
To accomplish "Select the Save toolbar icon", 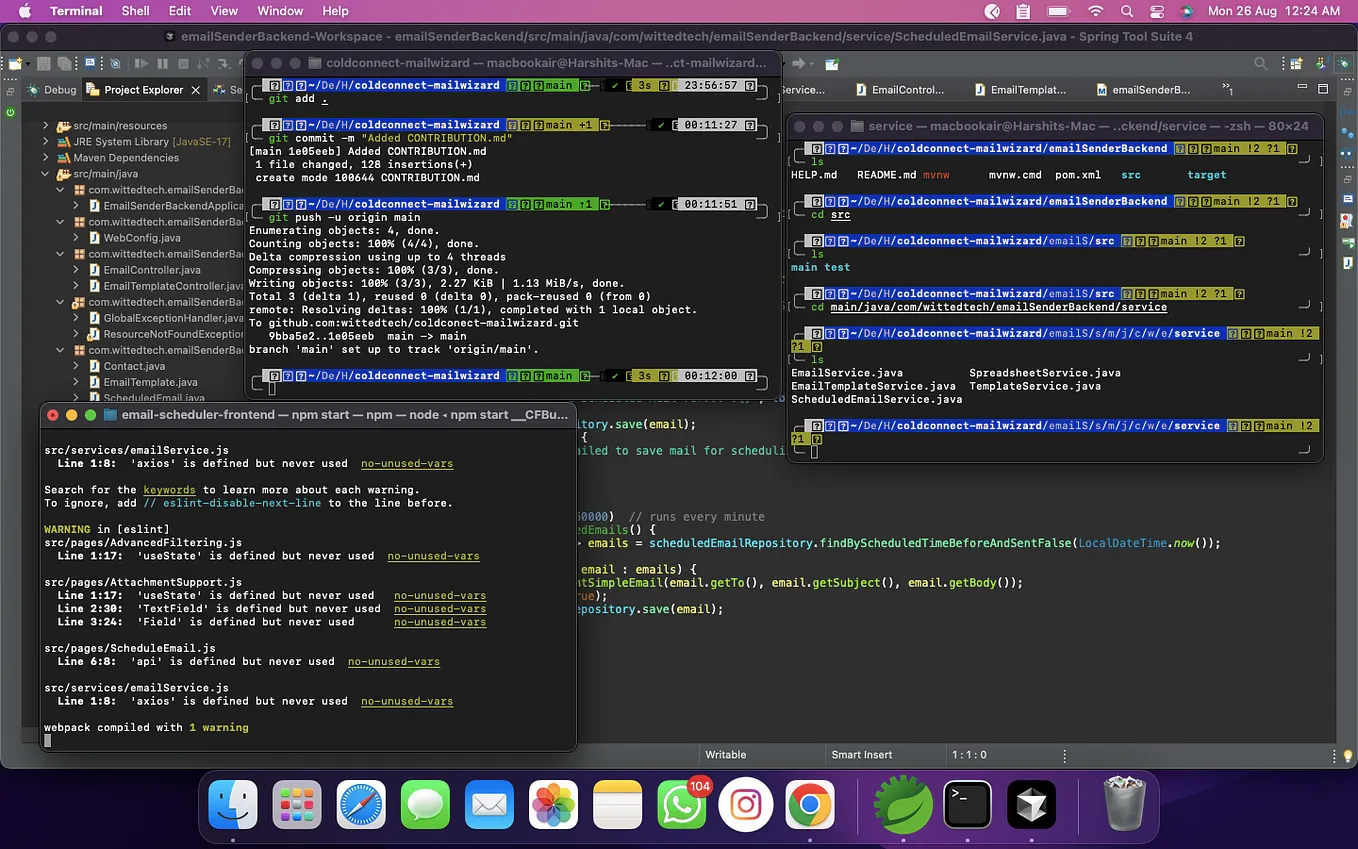I will (x=44, y=63).
